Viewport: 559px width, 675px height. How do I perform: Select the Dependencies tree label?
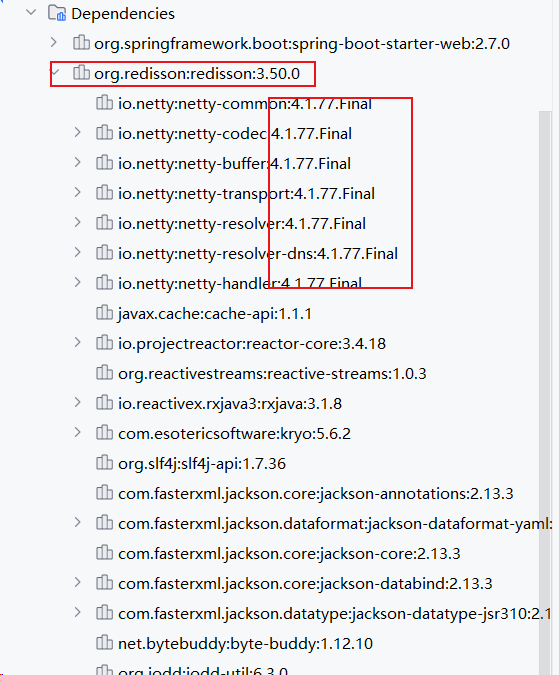123,14
